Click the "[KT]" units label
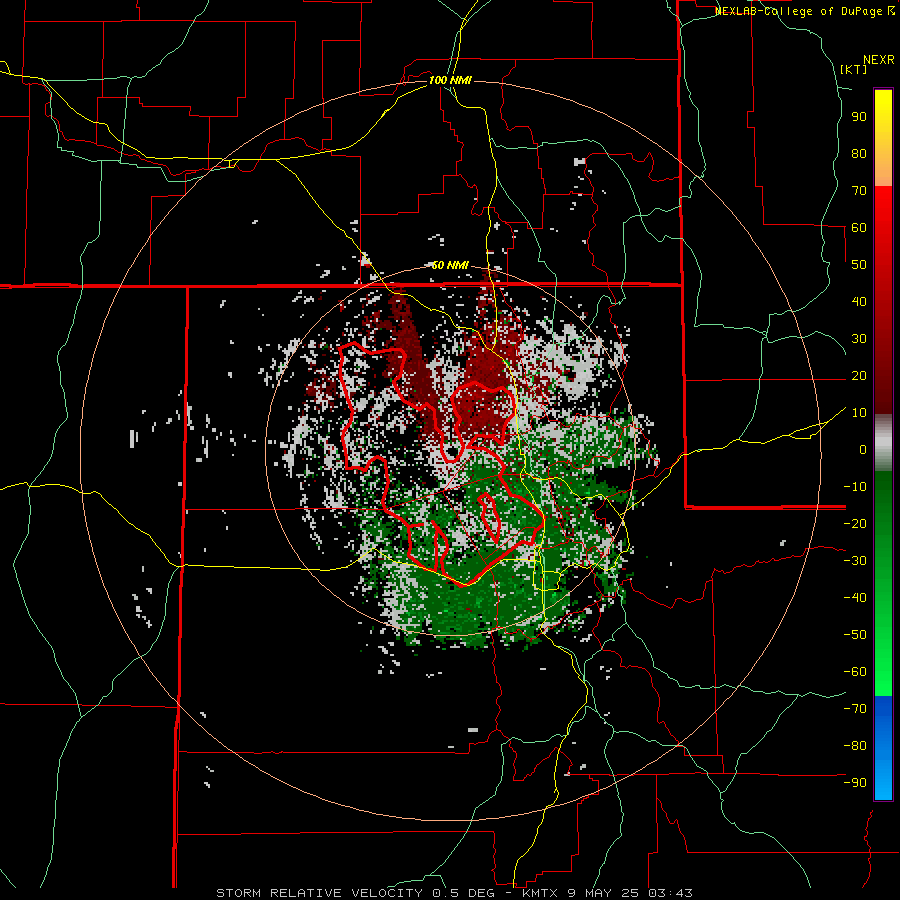This screenshot has height=900, width=900. [854, 69]
